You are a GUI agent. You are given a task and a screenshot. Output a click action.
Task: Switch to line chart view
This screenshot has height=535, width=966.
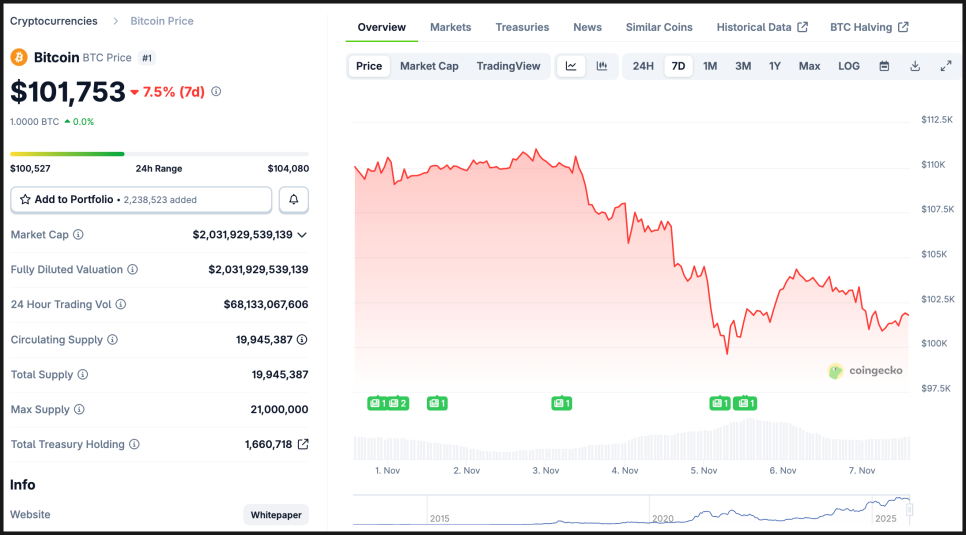(x=571, y=66)
